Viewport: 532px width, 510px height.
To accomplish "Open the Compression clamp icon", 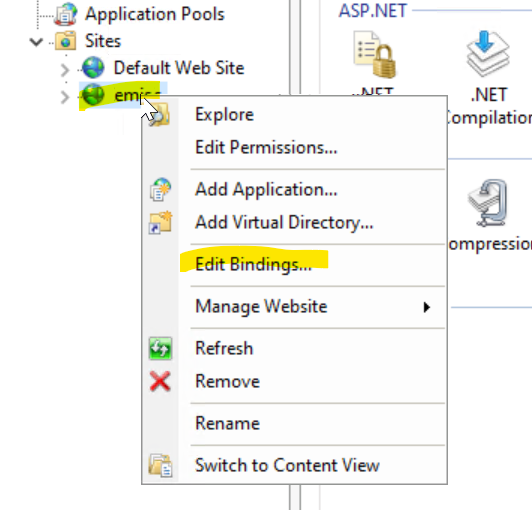I will coord(488,203).
